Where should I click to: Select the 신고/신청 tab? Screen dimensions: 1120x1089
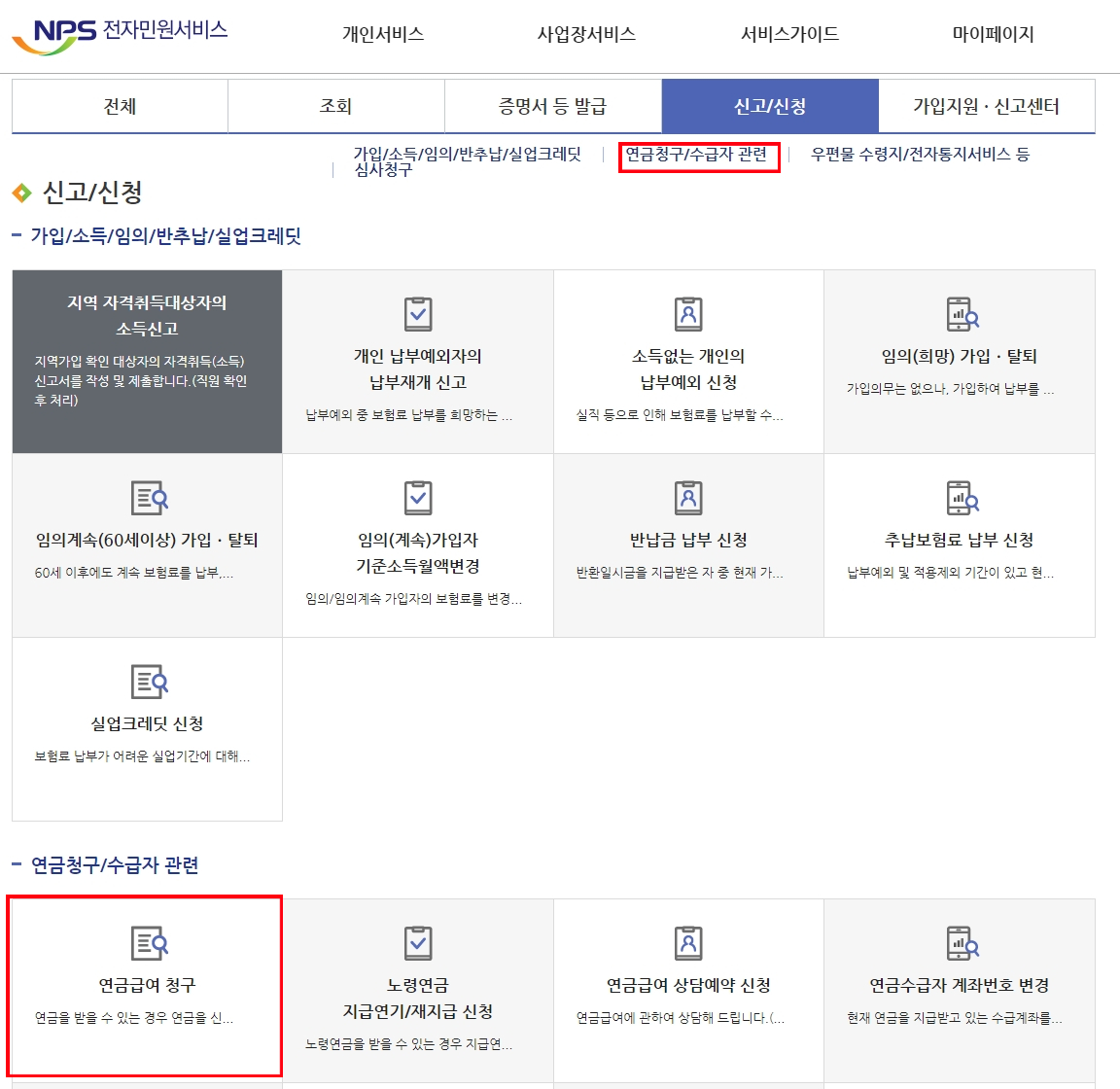click(x=770, y=107)
